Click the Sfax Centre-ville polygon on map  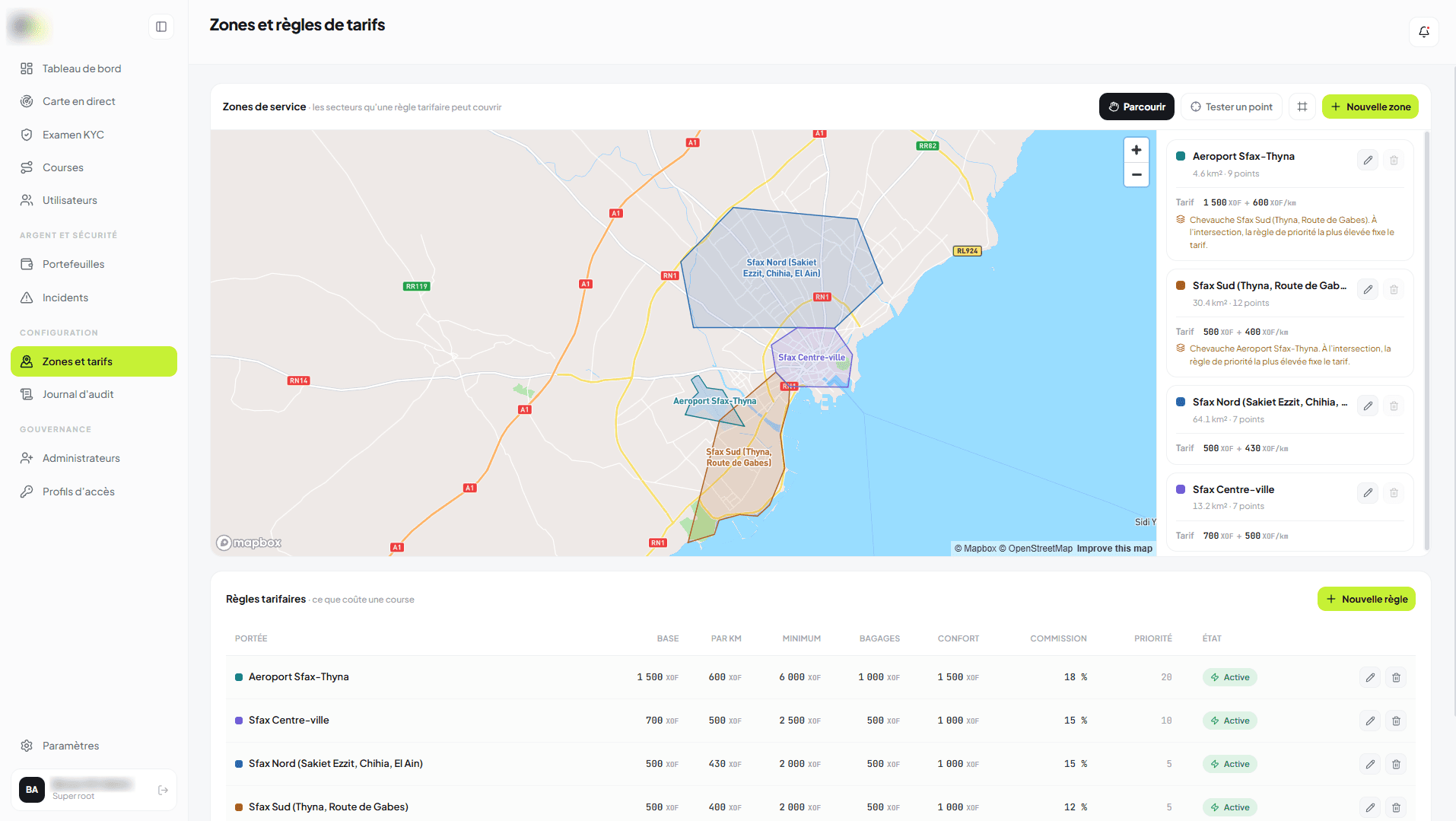[811, 358]
